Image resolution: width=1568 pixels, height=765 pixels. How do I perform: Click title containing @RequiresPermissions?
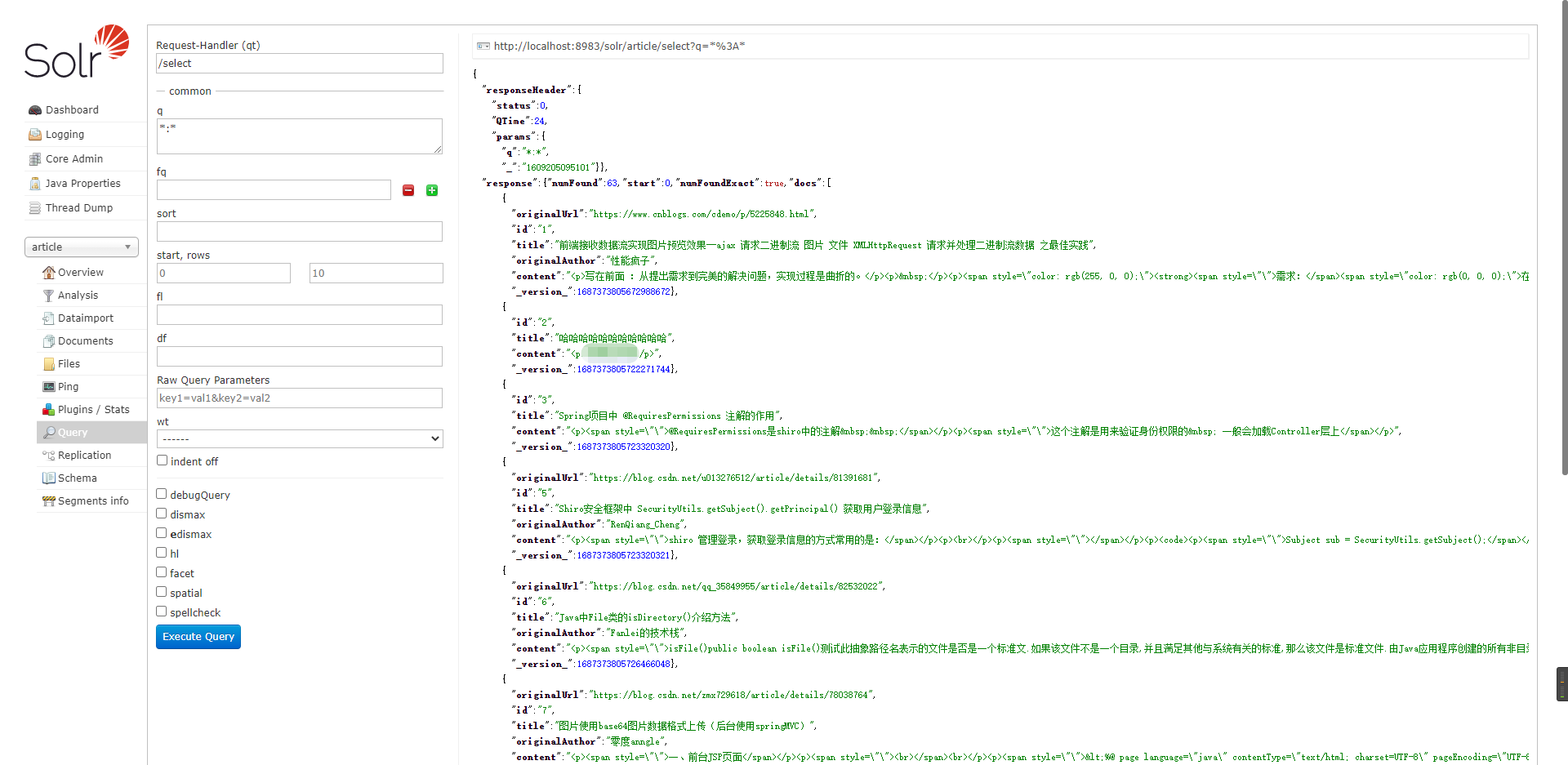click(x=668, y=416)
